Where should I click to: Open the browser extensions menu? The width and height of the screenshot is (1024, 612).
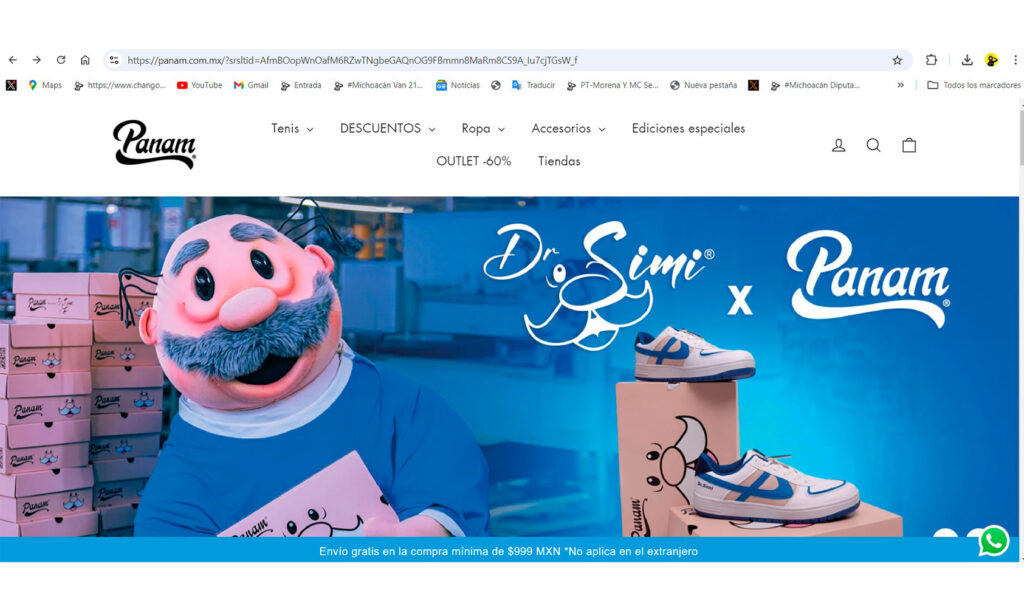tap(931, 60)
